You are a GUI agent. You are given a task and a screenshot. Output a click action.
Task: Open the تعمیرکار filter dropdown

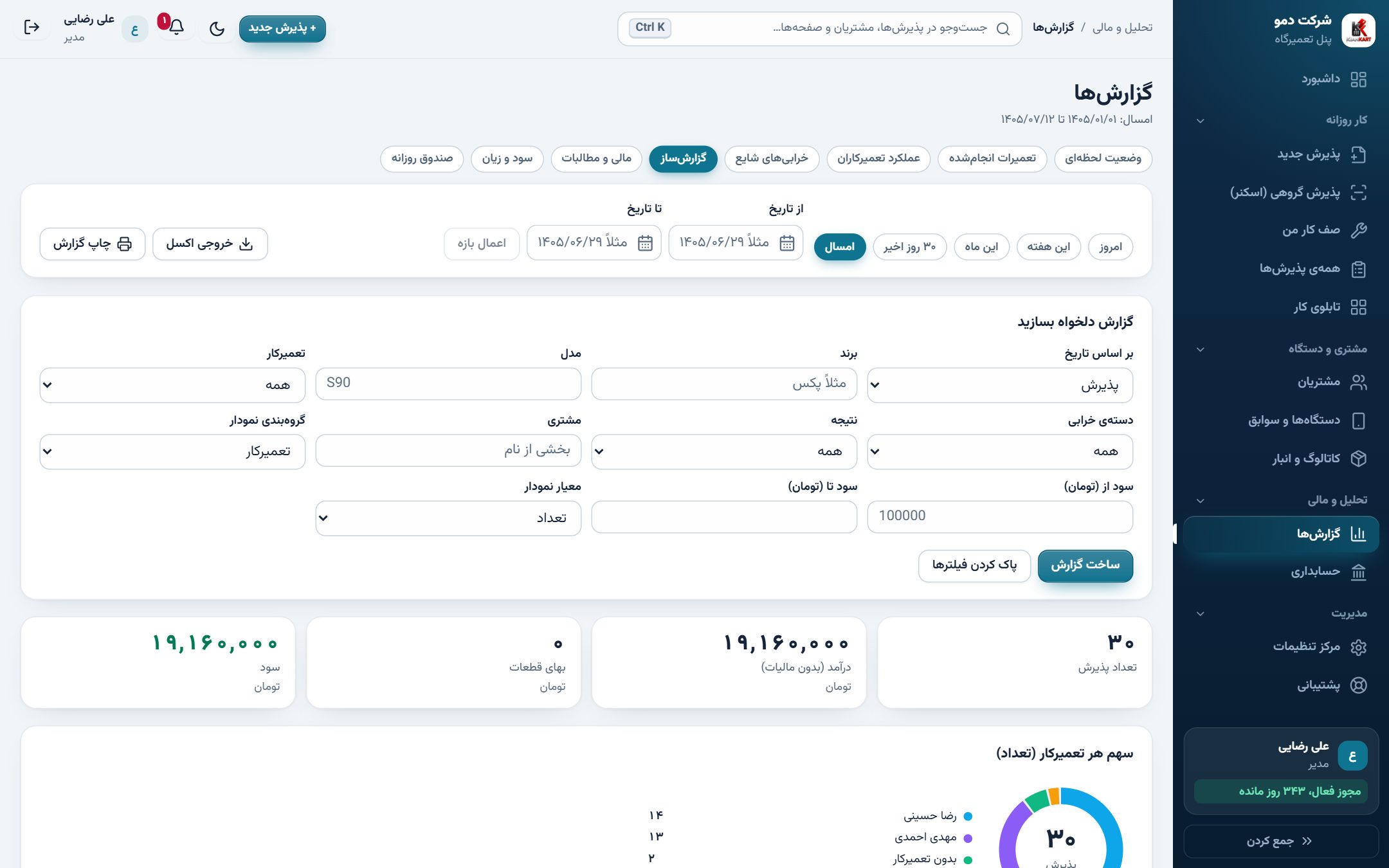tap(172, 385)
